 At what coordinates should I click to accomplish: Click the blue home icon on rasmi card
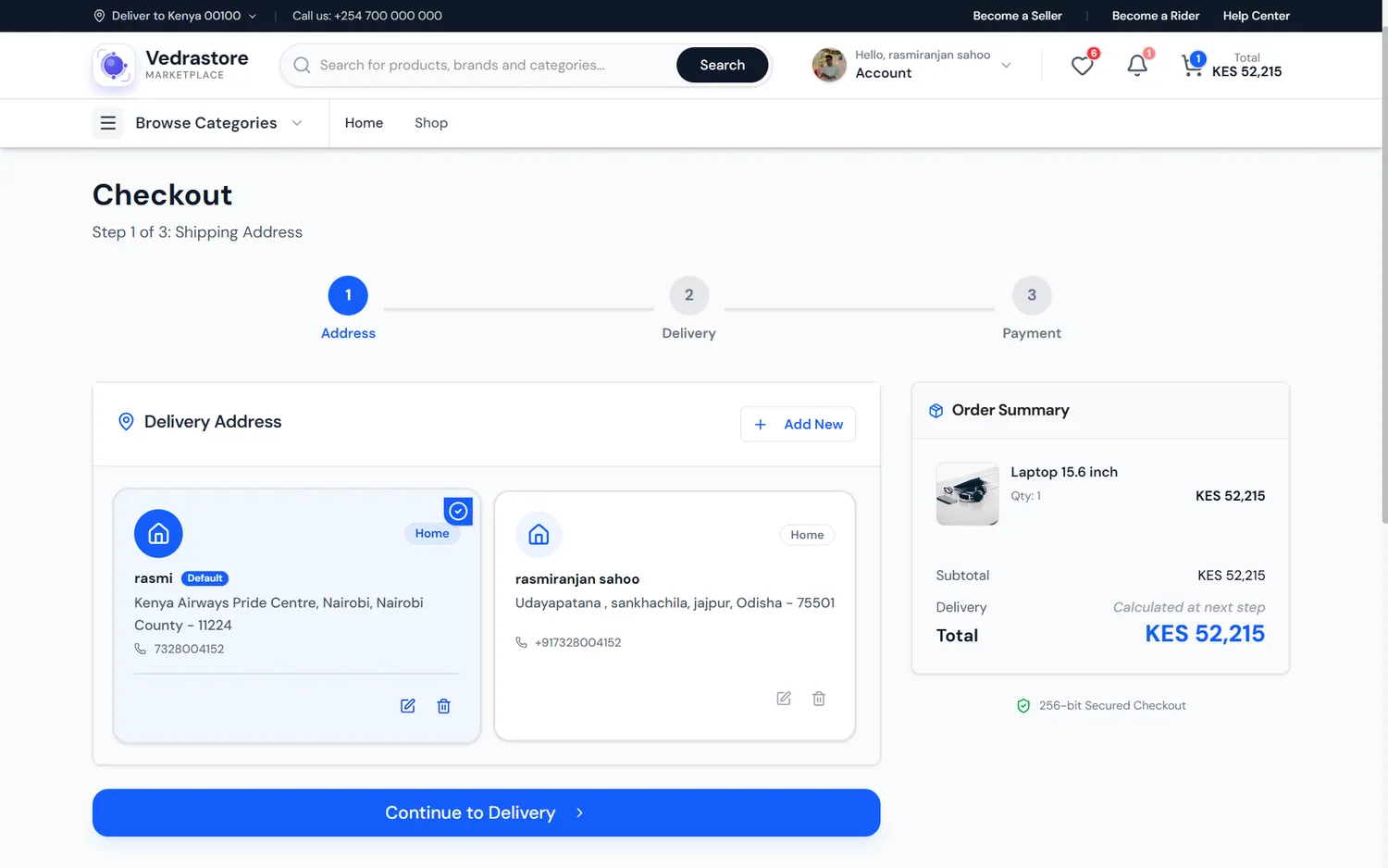pos(158,534)
